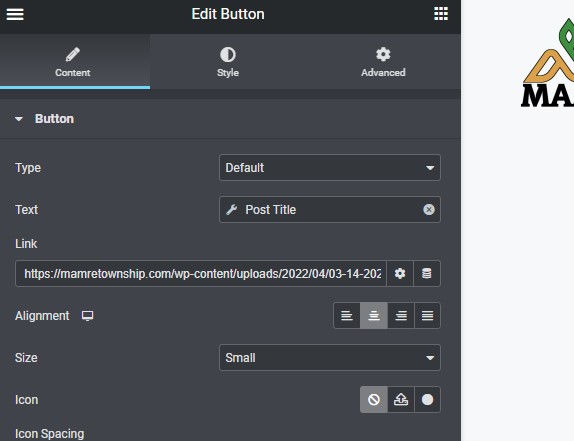Screen dimensions: 574x441
Task: Open the hamburger menu icon
Action: [15, 14]
